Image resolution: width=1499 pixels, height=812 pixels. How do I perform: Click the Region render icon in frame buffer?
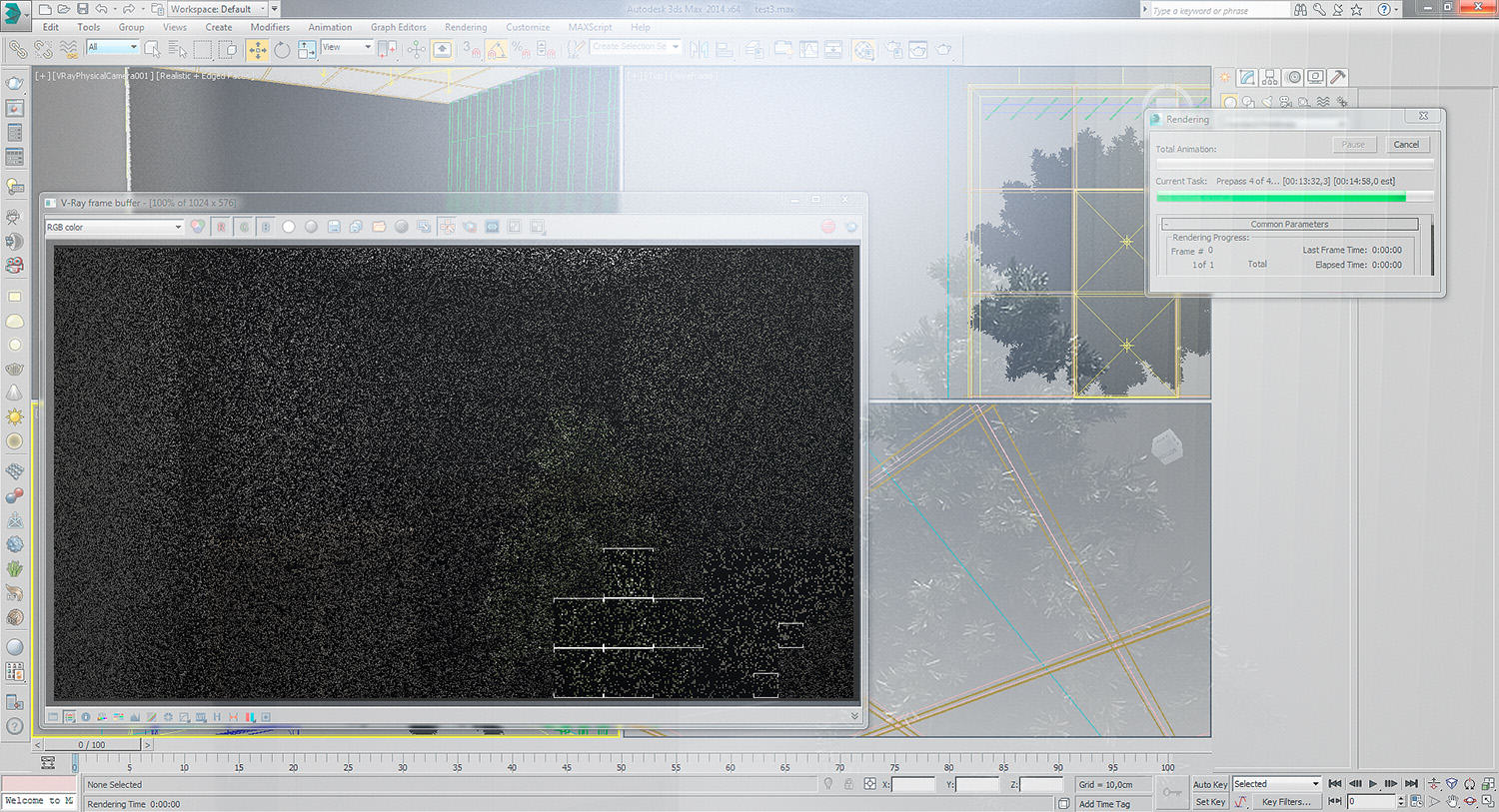click(x=470, y=227)
